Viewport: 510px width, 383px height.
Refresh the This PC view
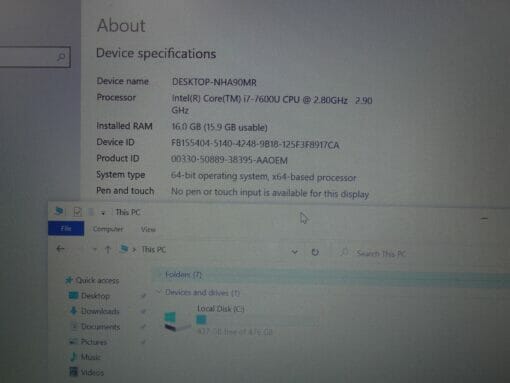click(x=315, y=252)
